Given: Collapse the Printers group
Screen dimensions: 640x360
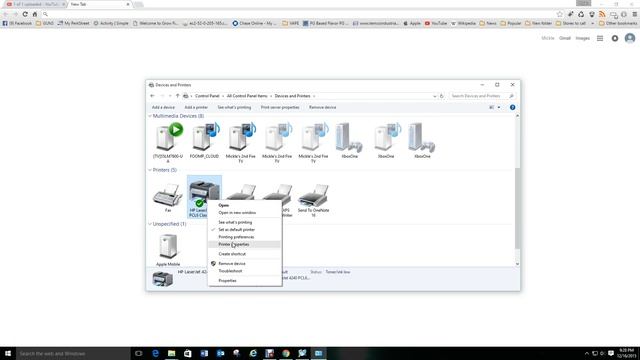Looking at the screenshot, I should [150, 170].
